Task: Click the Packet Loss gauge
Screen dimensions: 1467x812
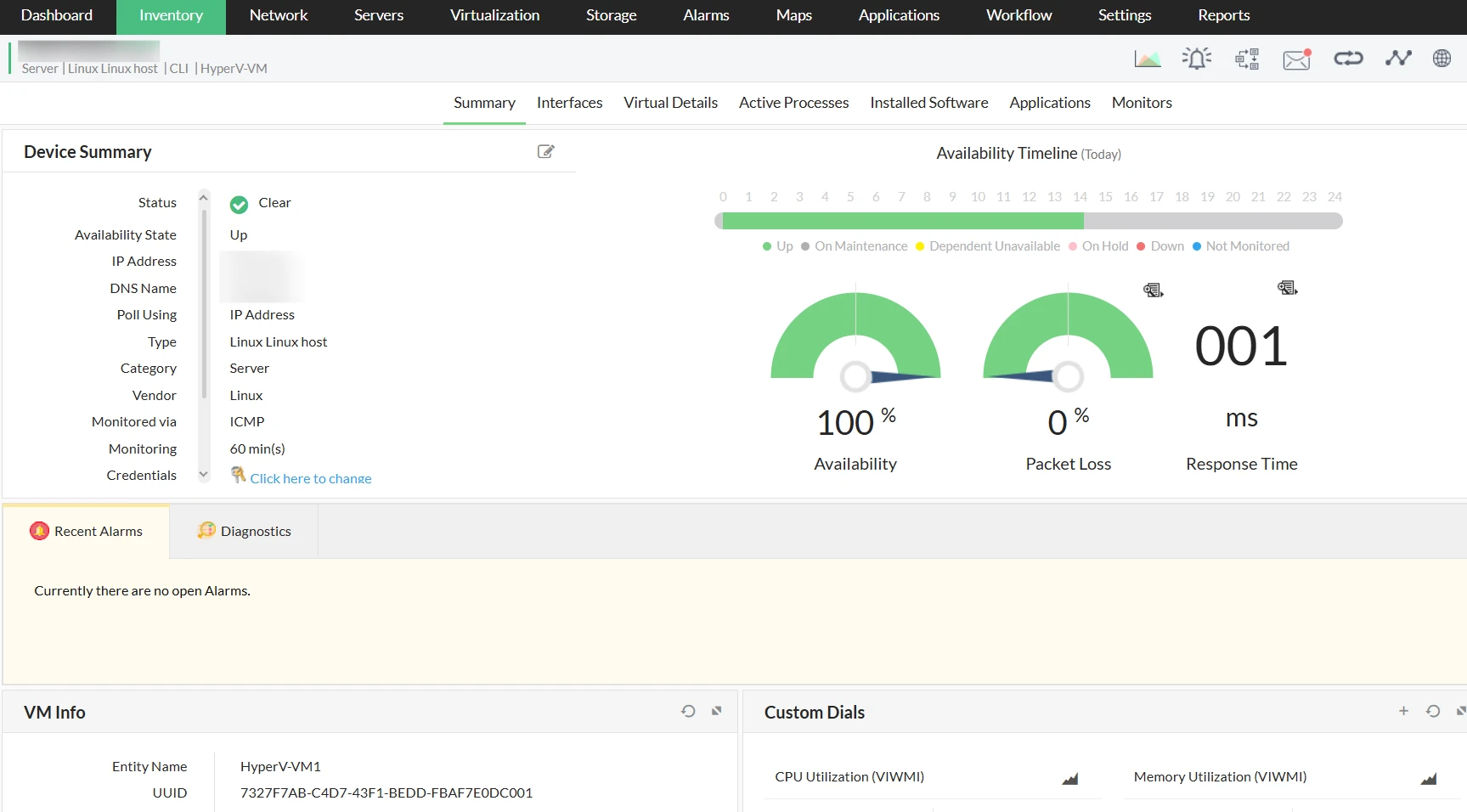Action: 1068,337
